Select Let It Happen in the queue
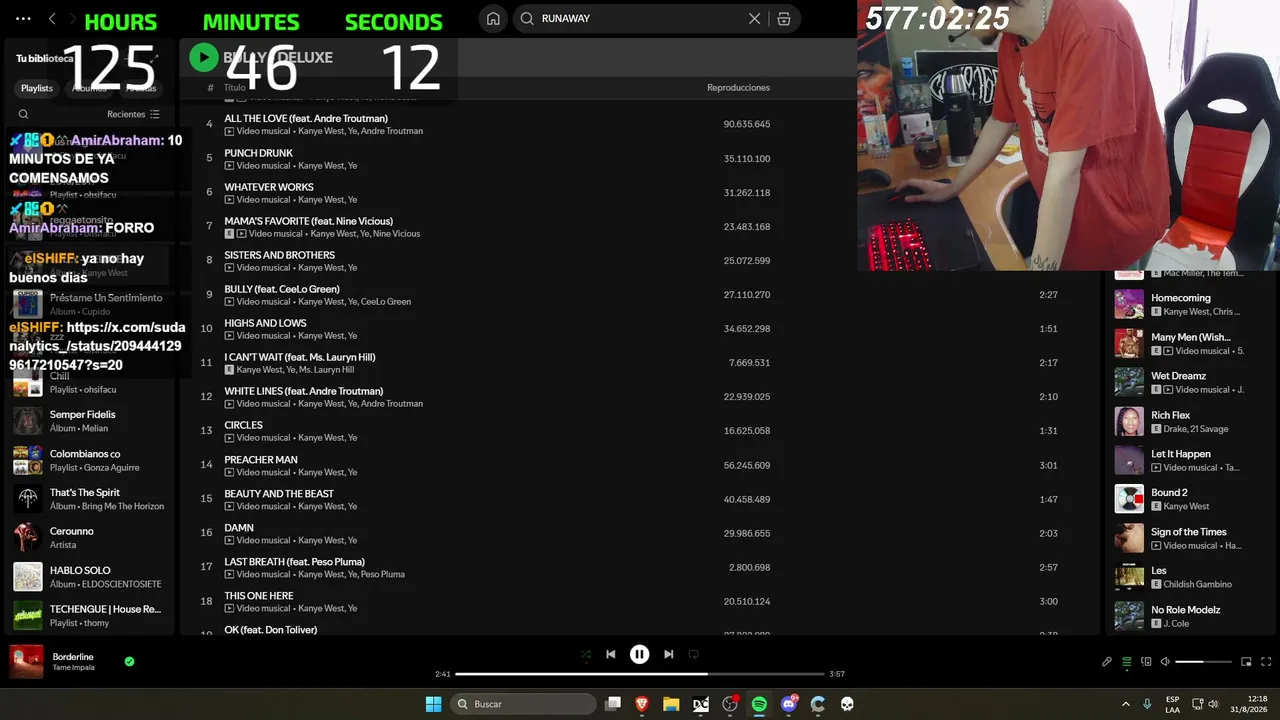The image size is (1280, 720). 1190,460
